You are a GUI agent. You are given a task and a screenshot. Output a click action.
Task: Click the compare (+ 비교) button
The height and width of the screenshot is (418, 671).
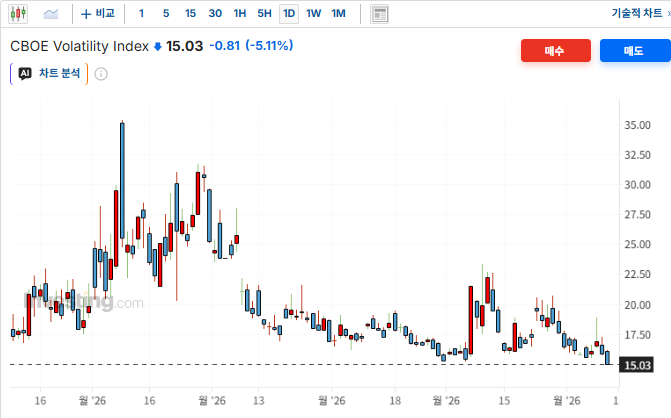click(x=98, y=14)
